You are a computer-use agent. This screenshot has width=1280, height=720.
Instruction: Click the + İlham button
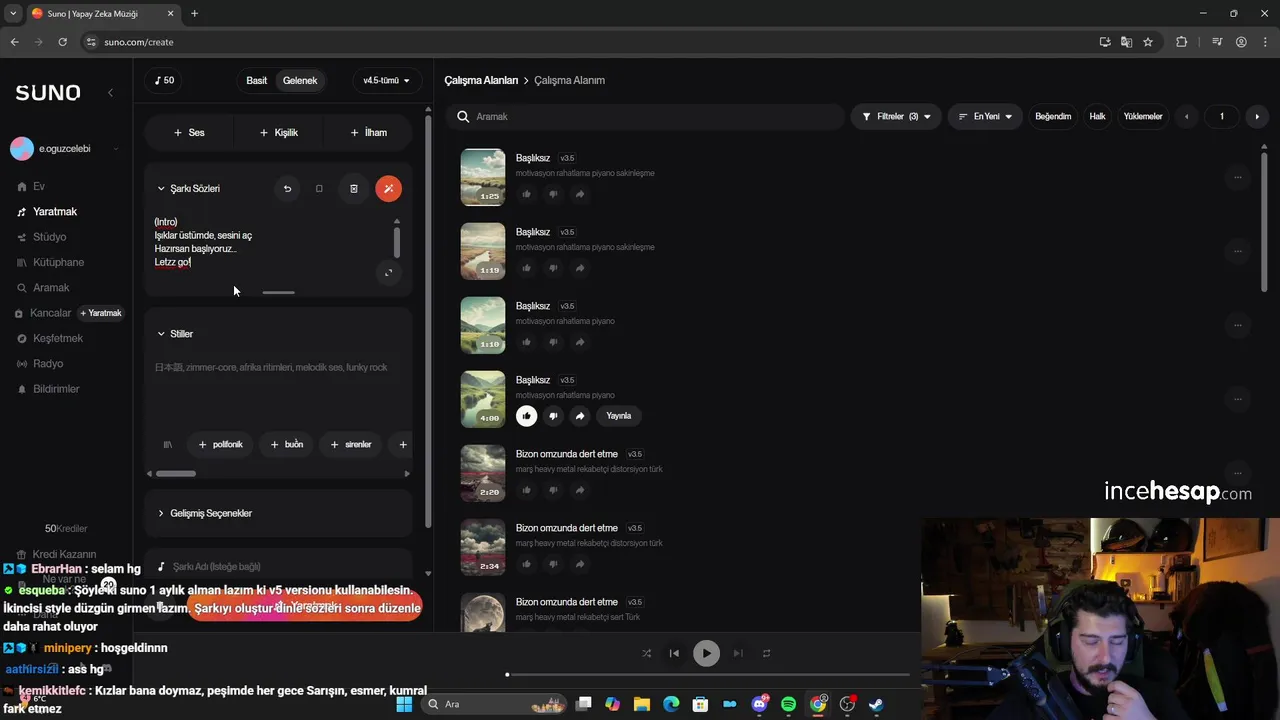coord(368,132)
